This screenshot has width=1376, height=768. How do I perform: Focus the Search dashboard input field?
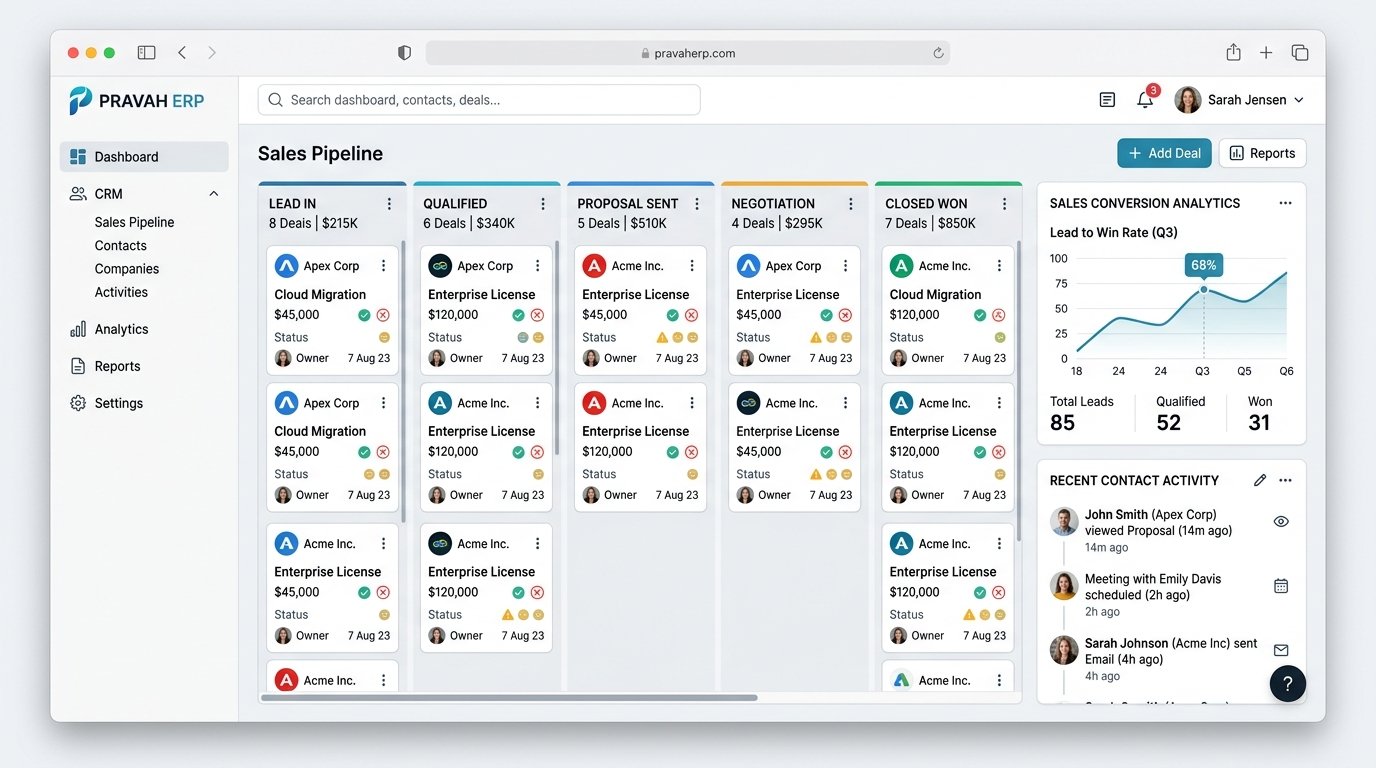[479, 100]
